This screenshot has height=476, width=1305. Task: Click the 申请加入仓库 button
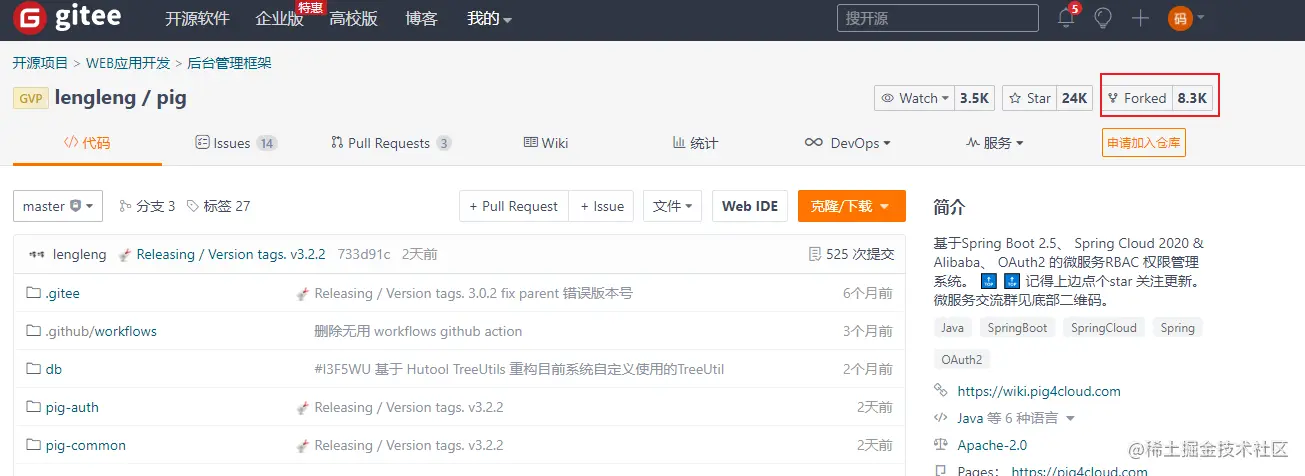click(1144, 143)
